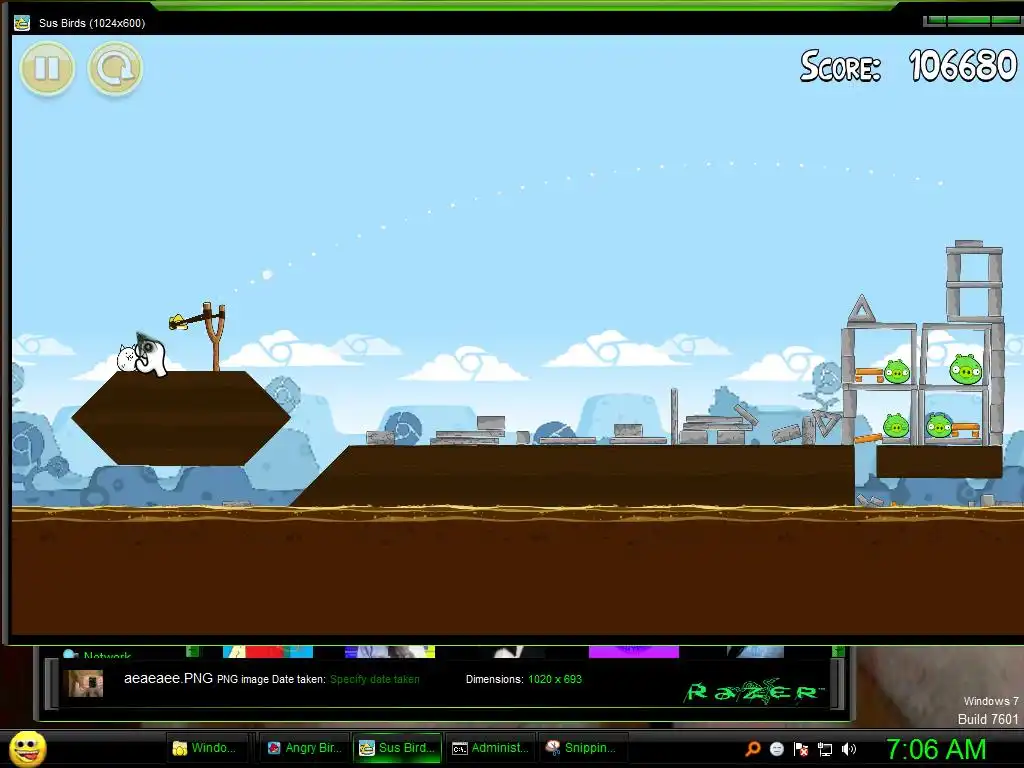Click the large upper-right green pig
The image size is (1024, 768).
pyautogui.click(x=966, y=369)
